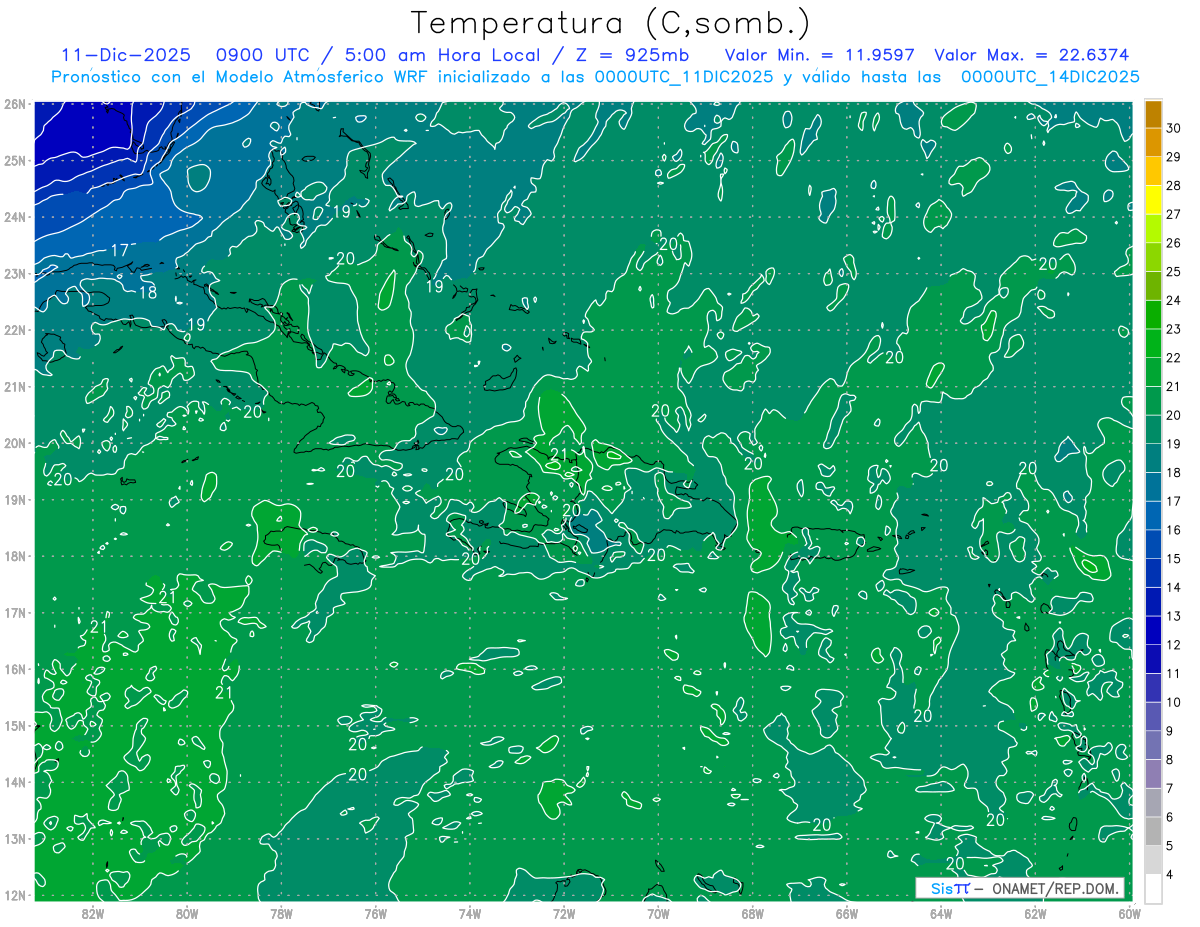
Task: Click the yellow legend swatch between 27 and 28
Action: tap(1154, 199)
